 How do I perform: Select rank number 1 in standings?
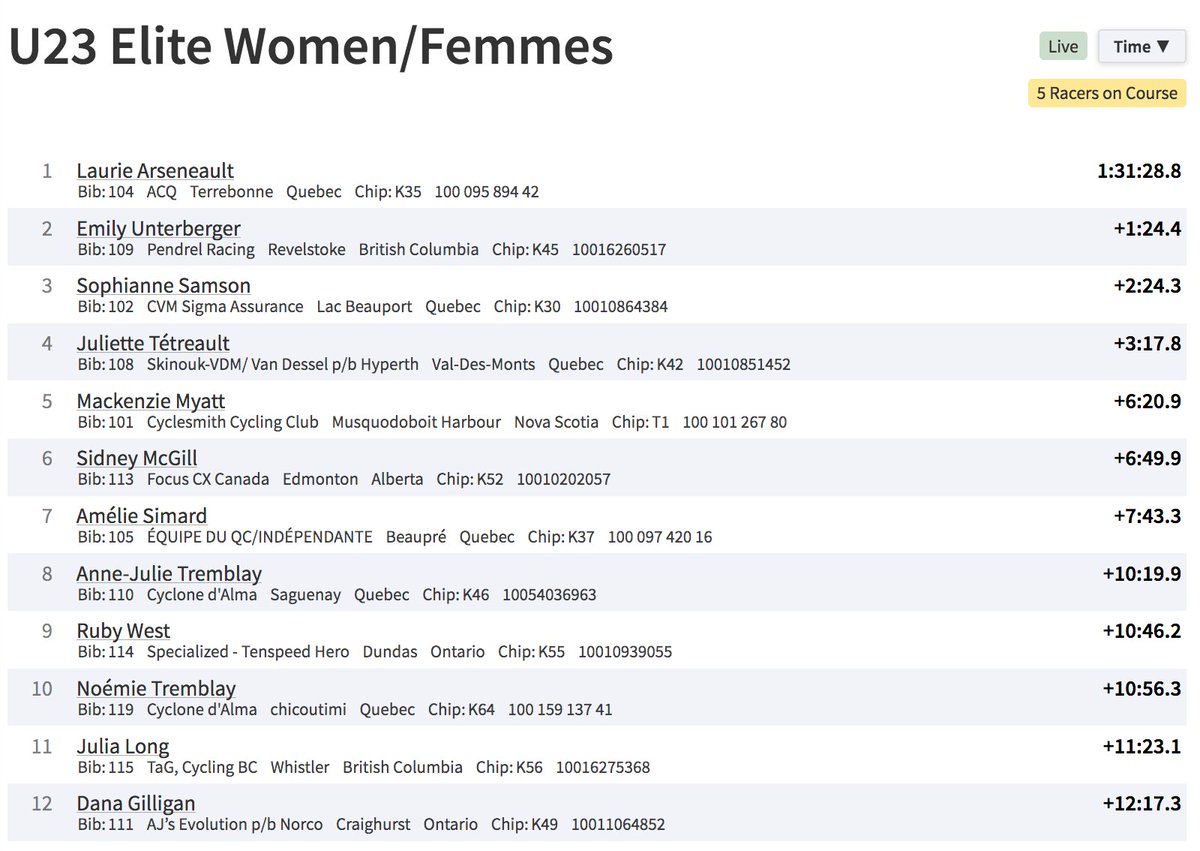click(46, 171)
